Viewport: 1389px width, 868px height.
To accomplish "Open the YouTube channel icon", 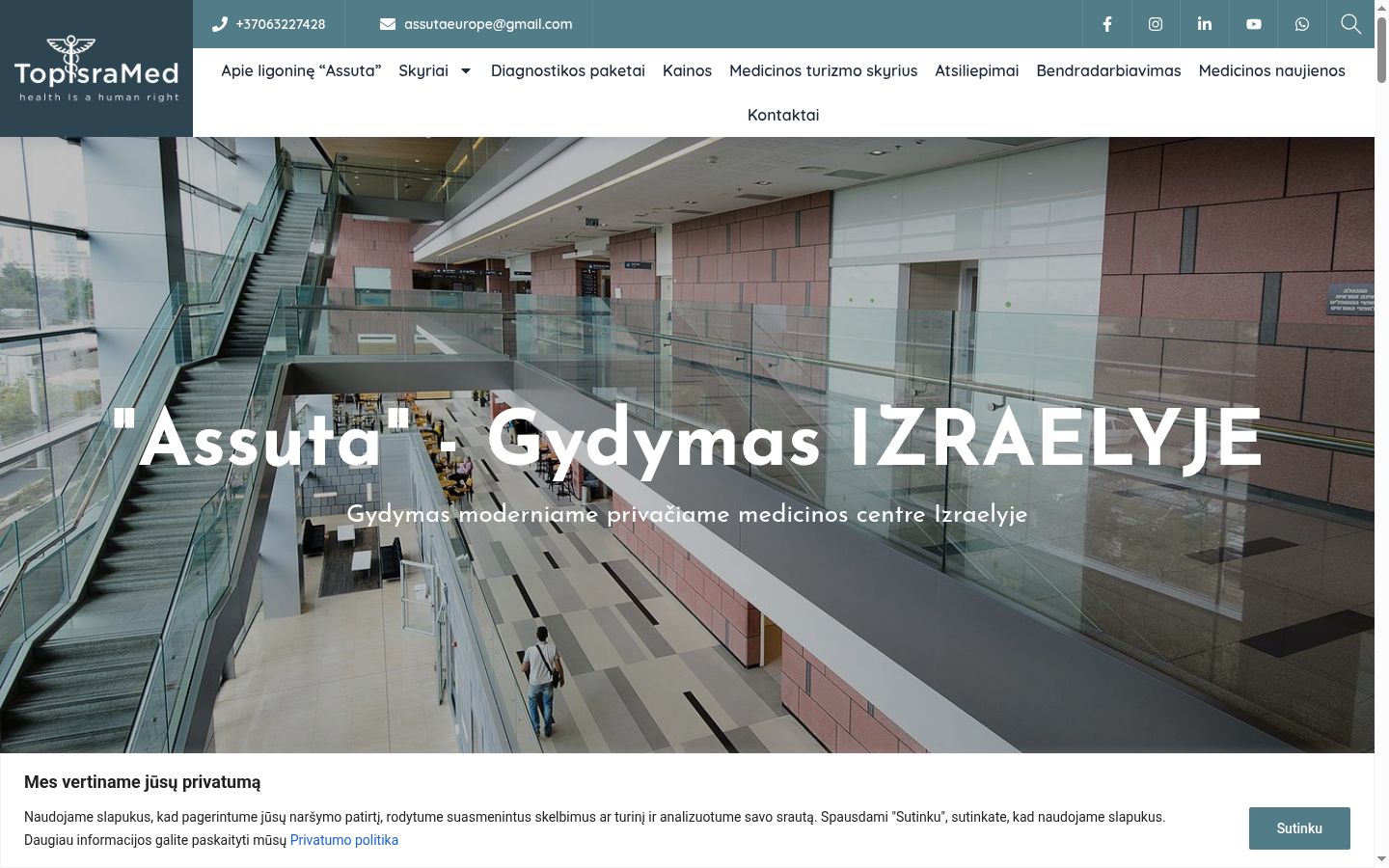I will click(x=1254, y=24).
